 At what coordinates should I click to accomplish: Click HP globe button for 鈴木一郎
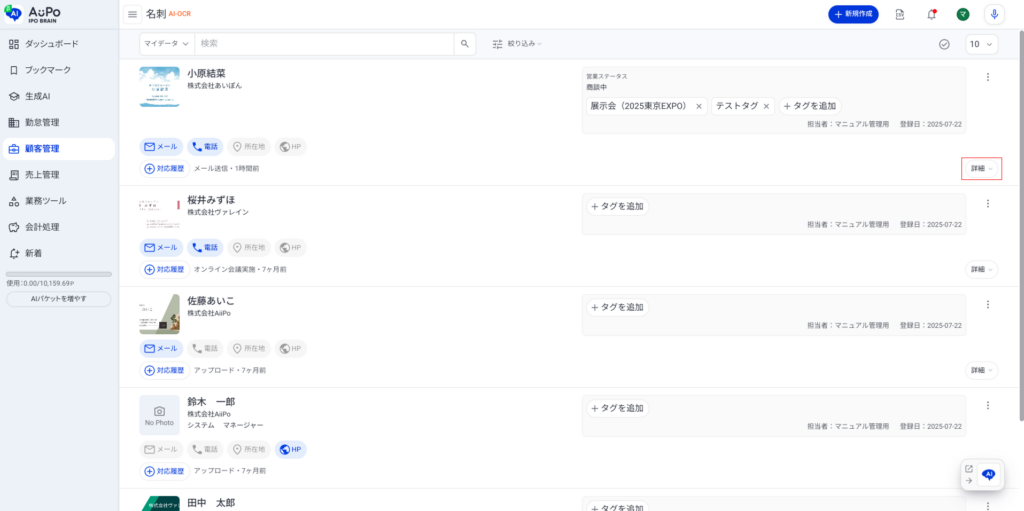[x=290, y=449]
